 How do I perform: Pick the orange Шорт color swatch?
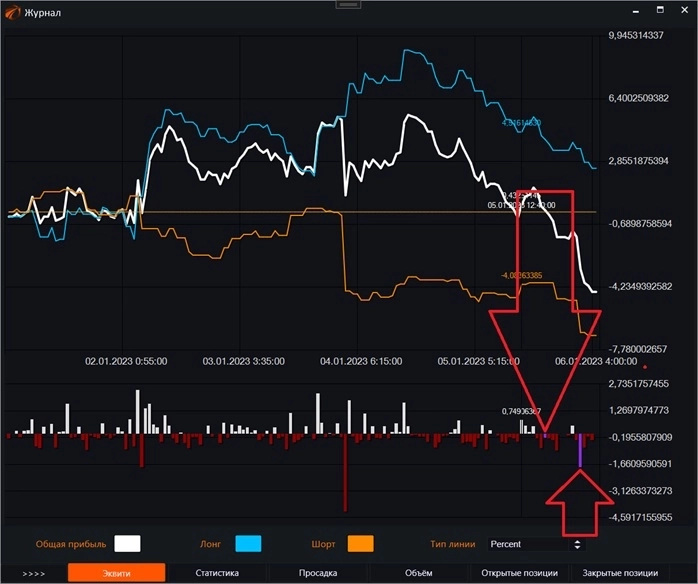(360, 544)
